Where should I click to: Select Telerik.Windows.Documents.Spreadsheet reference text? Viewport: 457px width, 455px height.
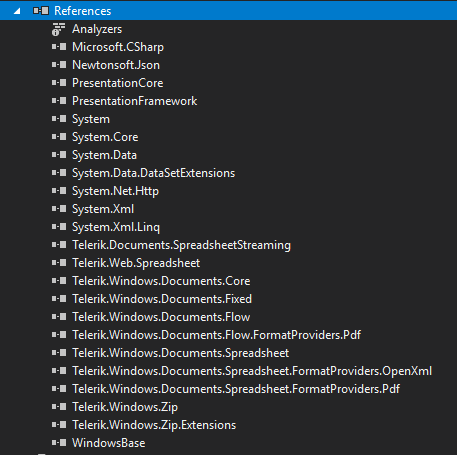pyautogui.click(x=181, y=353)
